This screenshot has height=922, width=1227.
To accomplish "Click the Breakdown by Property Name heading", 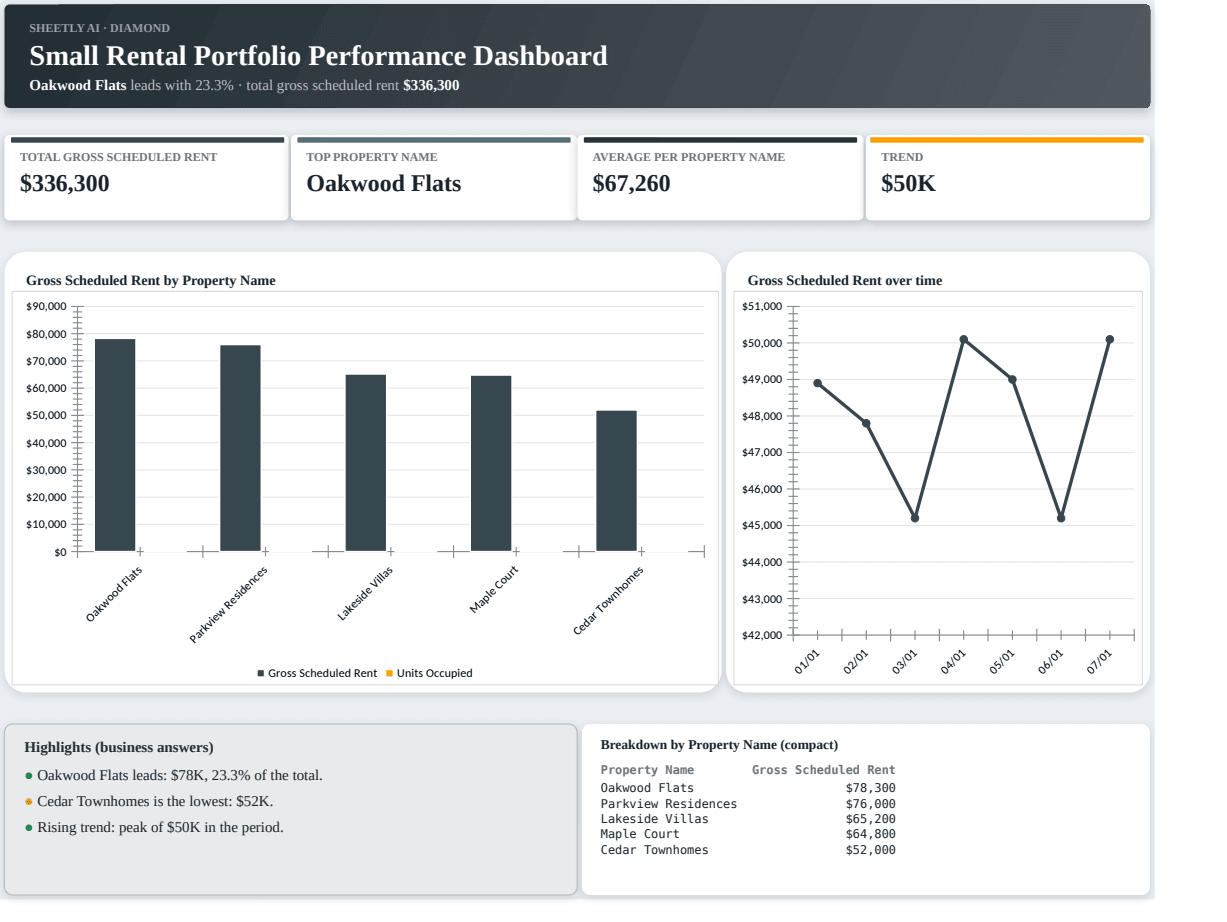I will click(720, 745).
